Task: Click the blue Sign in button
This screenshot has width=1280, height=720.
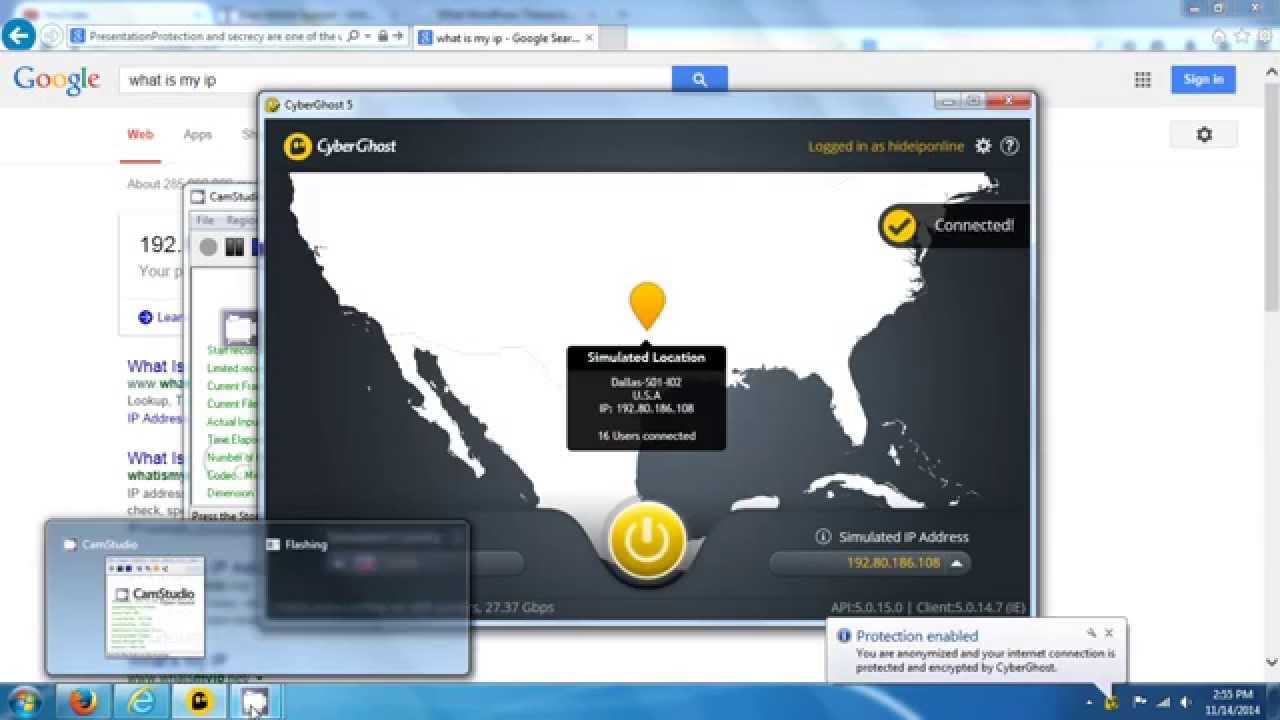Action: pyautogui.click(x=1203, y=80)
